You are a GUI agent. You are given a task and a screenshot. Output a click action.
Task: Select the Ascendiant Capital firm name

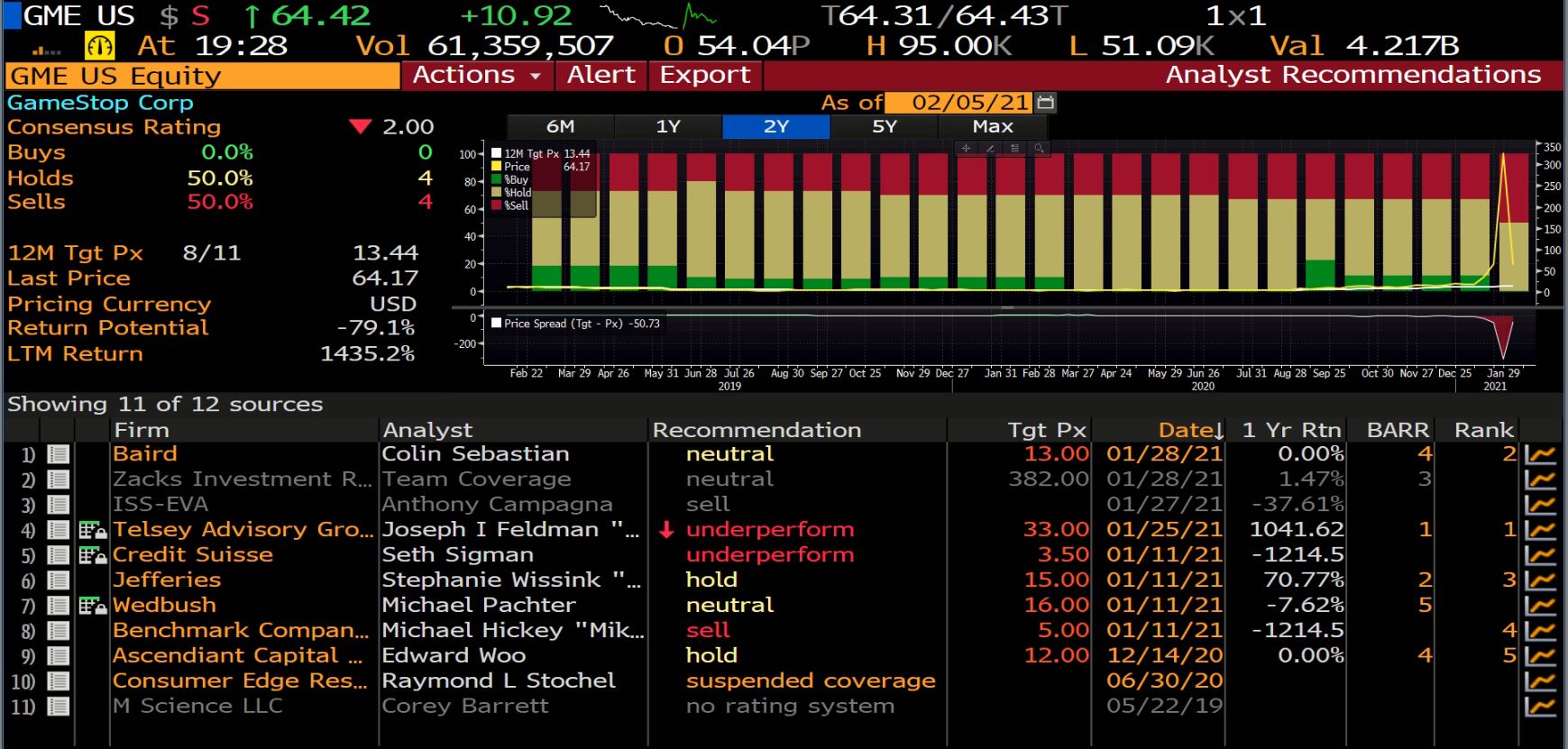point(238,656)
